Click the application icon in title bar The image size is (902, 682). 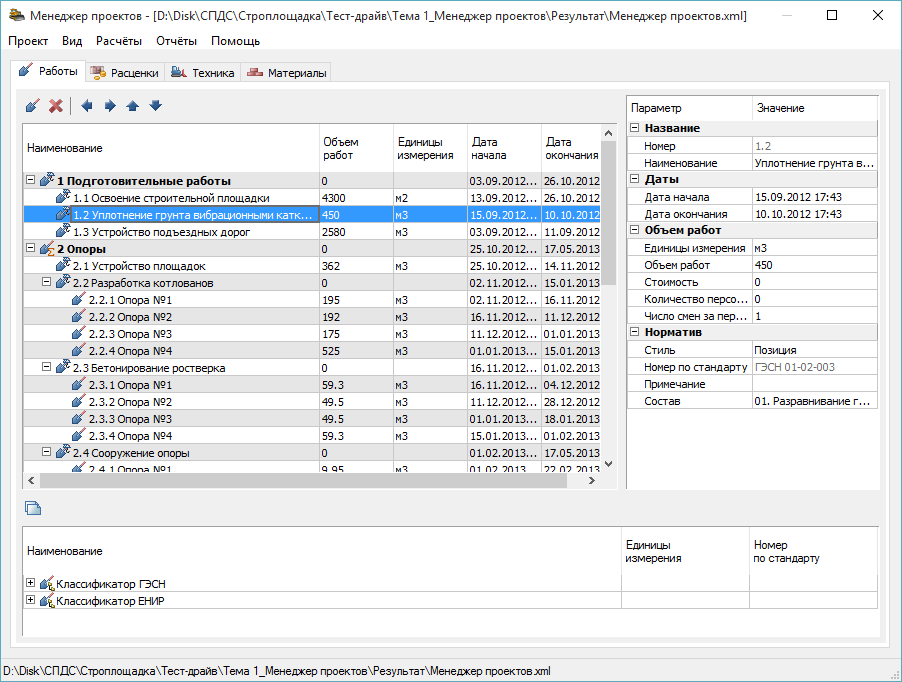tap(16, 15)
